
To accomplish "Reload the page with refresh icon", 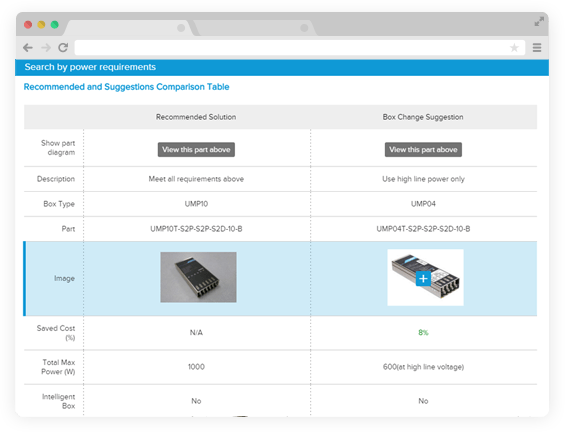I will point(63,47).
